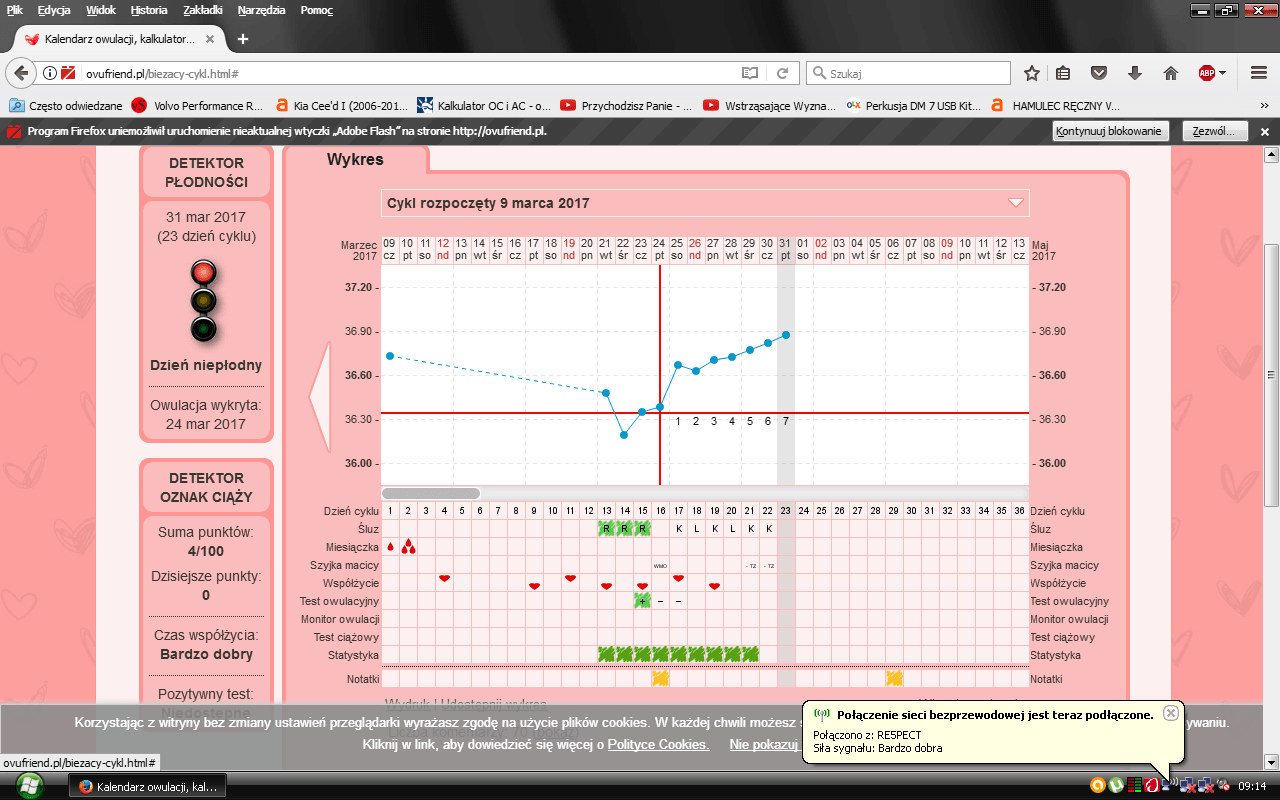
Task: Open the ABP dropdown arrow
Action: tap(1223, 73)
